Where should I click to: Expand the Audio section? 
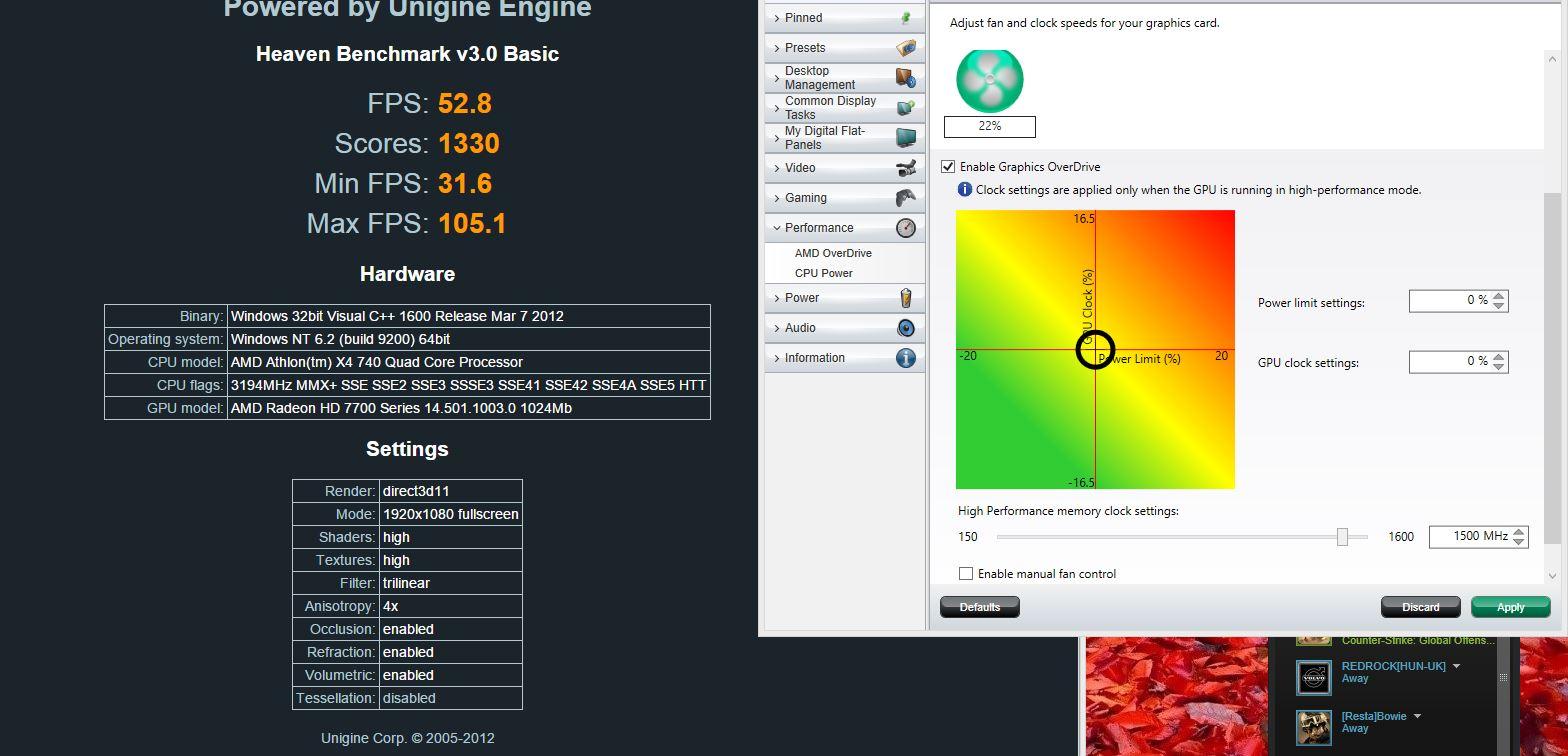tap(777, 328)
